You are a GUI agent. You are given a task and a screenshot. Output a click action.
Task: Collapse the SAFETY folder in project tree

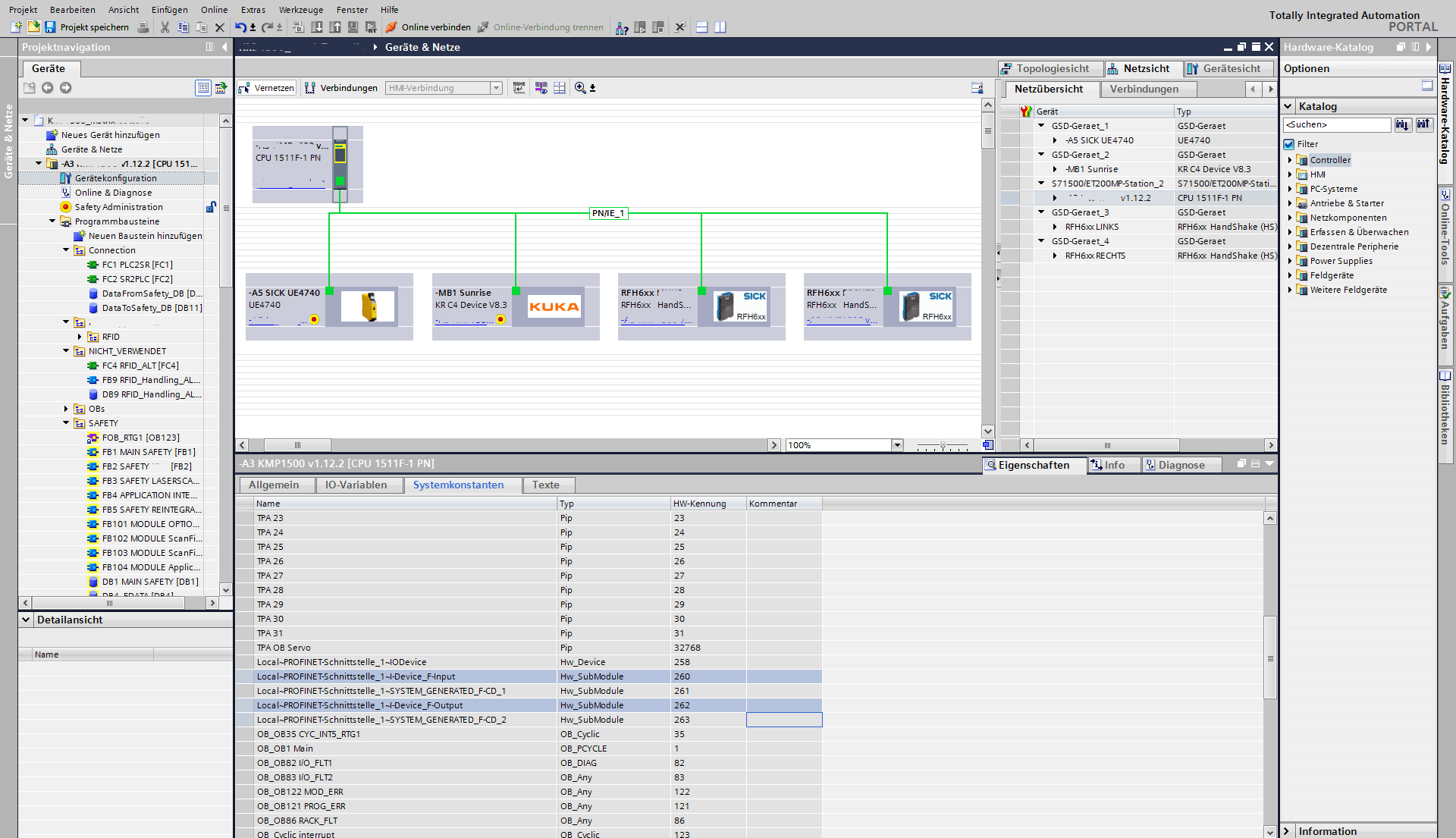66,423
